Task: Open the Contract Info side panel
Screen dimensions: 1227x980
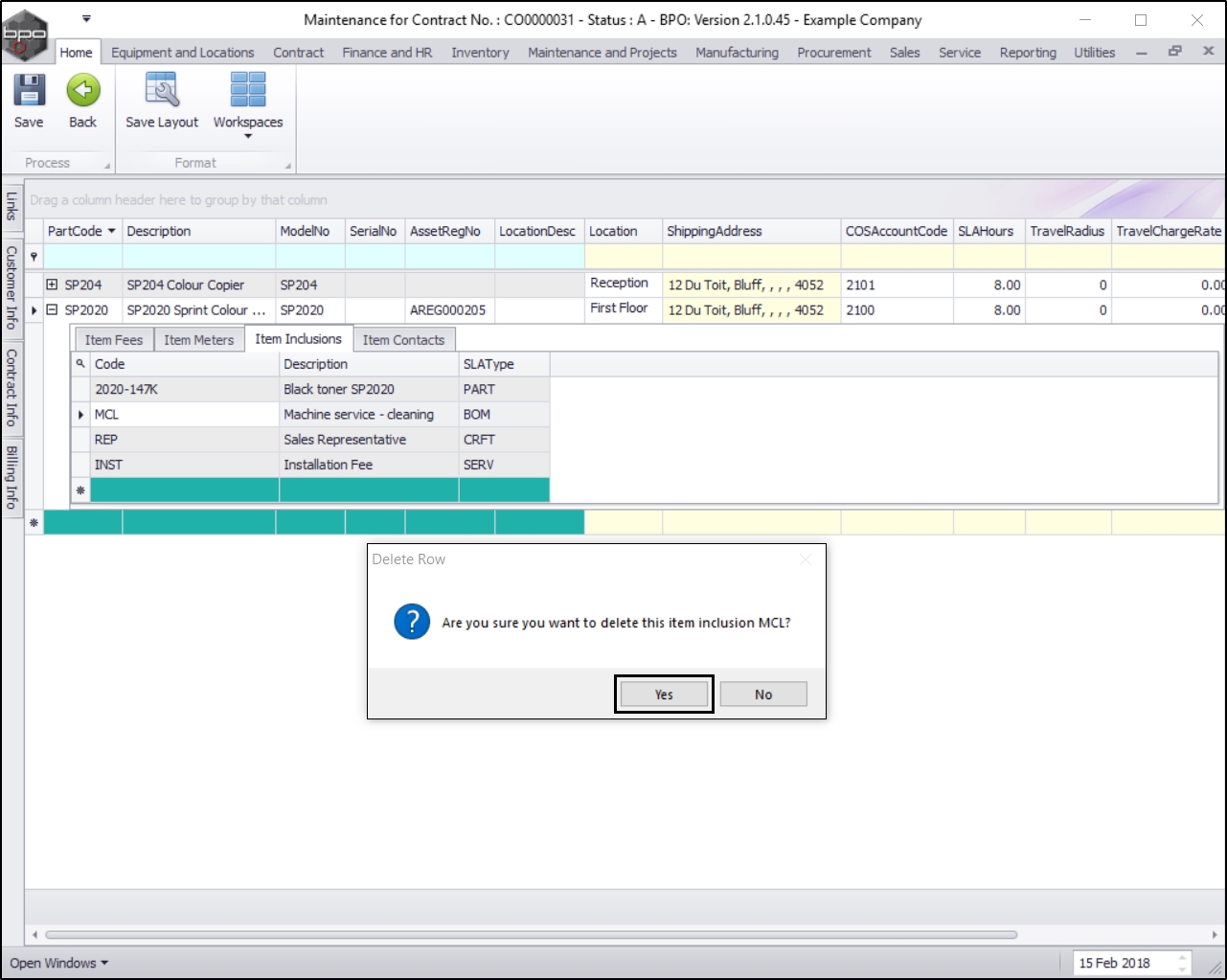Action: point(11,387)
